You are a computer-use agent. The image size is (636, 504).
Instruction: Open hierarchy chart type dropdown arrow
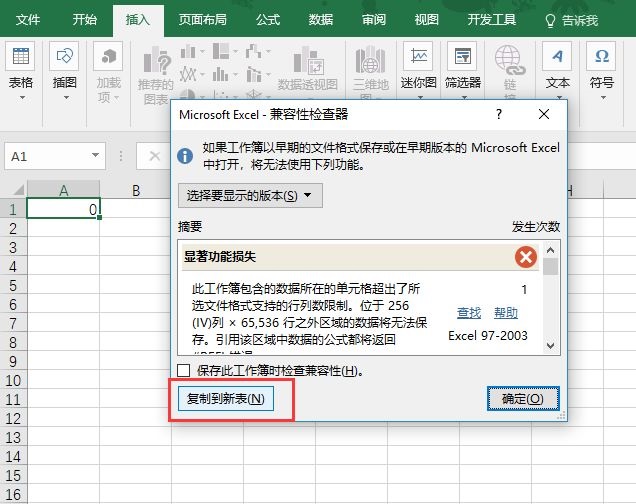click(x=235, y=52)
